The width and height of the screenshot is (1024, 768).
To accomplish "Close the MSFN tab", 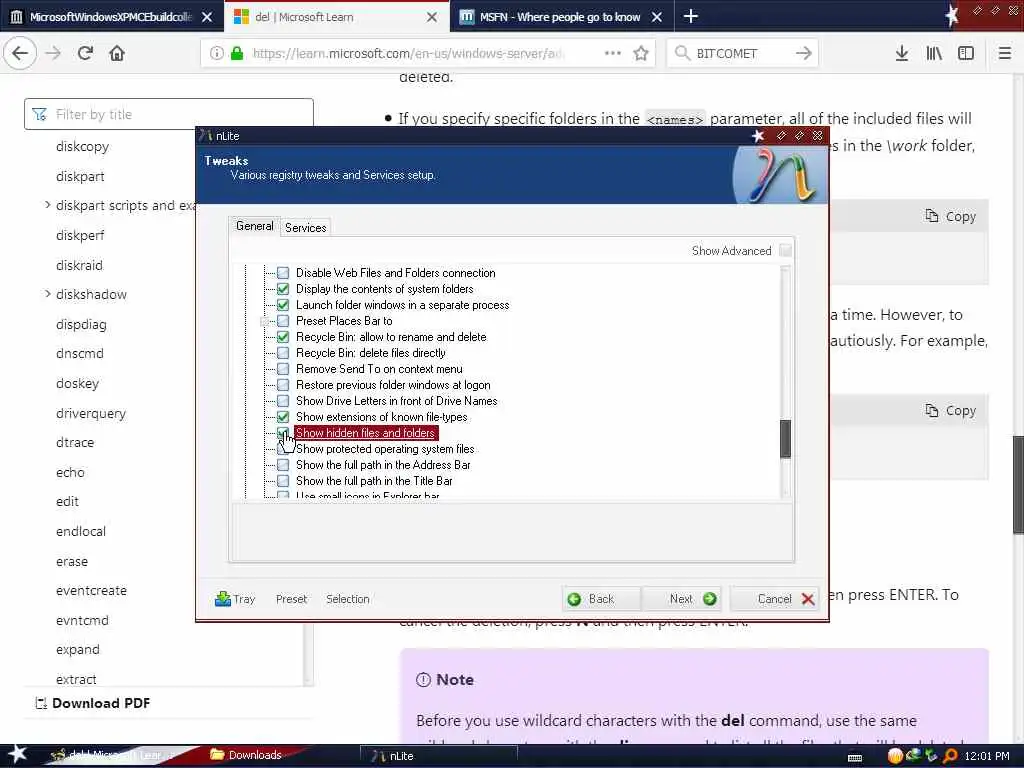I will coord(657,17).
